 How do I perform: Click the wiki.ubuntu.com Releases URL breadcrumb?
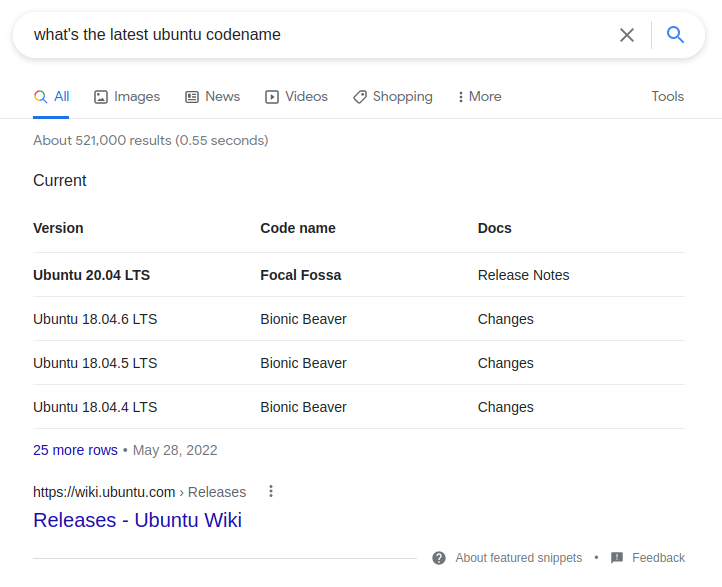[x=140, y=492]
